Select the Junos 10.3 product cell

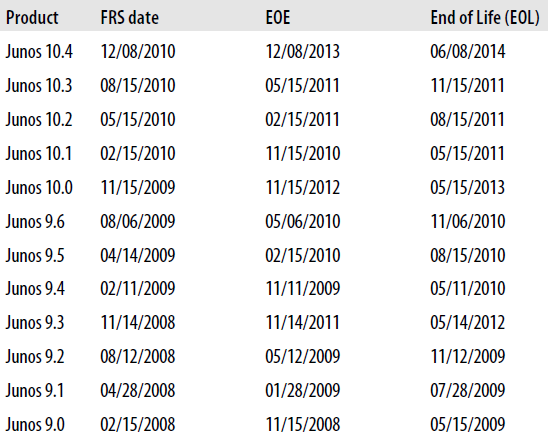coord(39,85)
